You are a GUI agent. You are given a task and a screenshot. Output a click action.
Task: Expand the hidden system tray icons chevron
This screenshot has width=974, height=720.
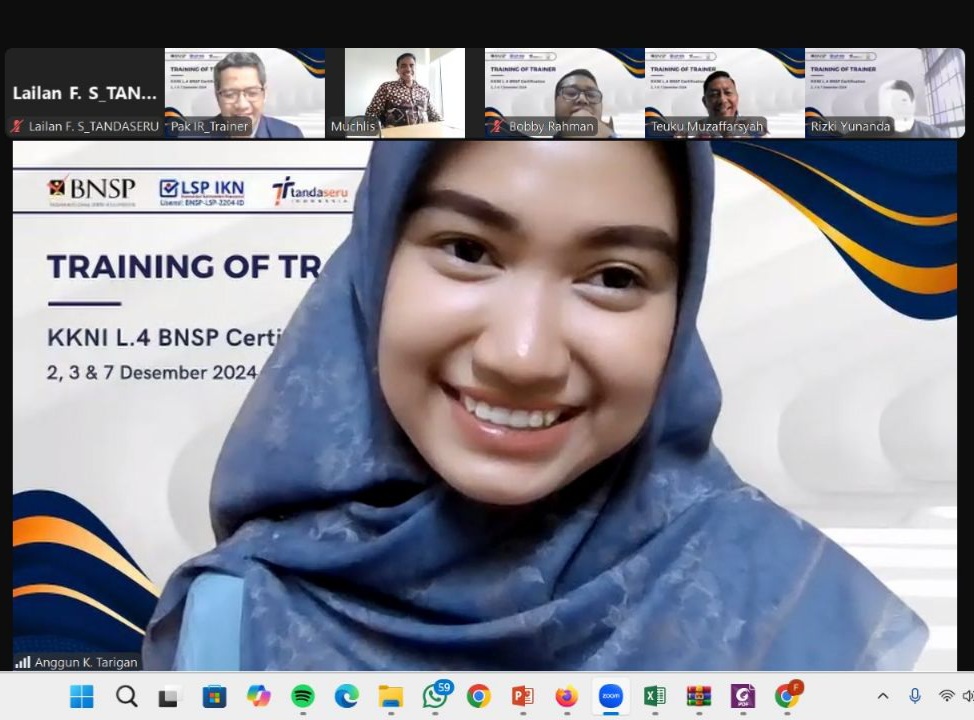coord(883,696)
